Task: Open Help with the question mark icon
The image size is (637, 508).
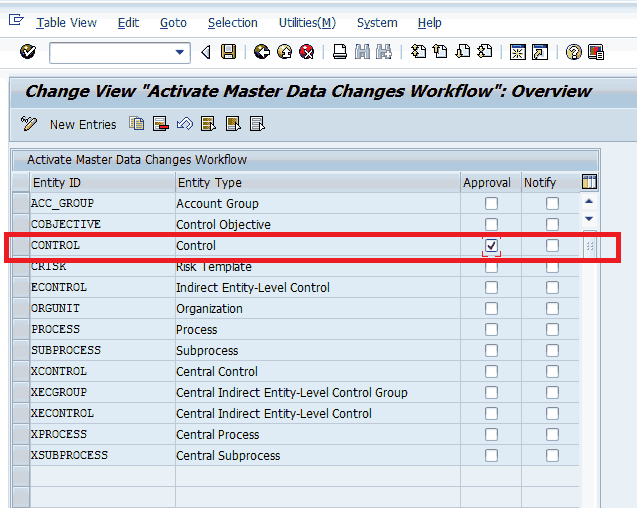Action: (x=573, y=52)
